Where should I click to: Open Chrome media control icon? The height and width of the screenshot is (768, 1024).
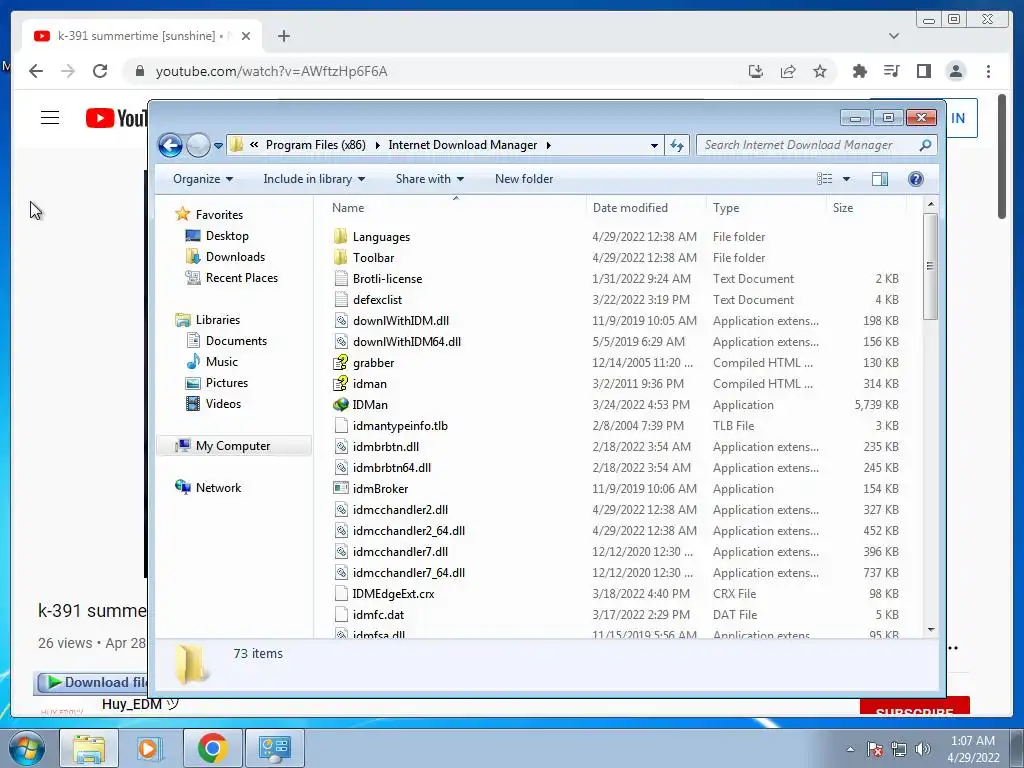[891, 71]
